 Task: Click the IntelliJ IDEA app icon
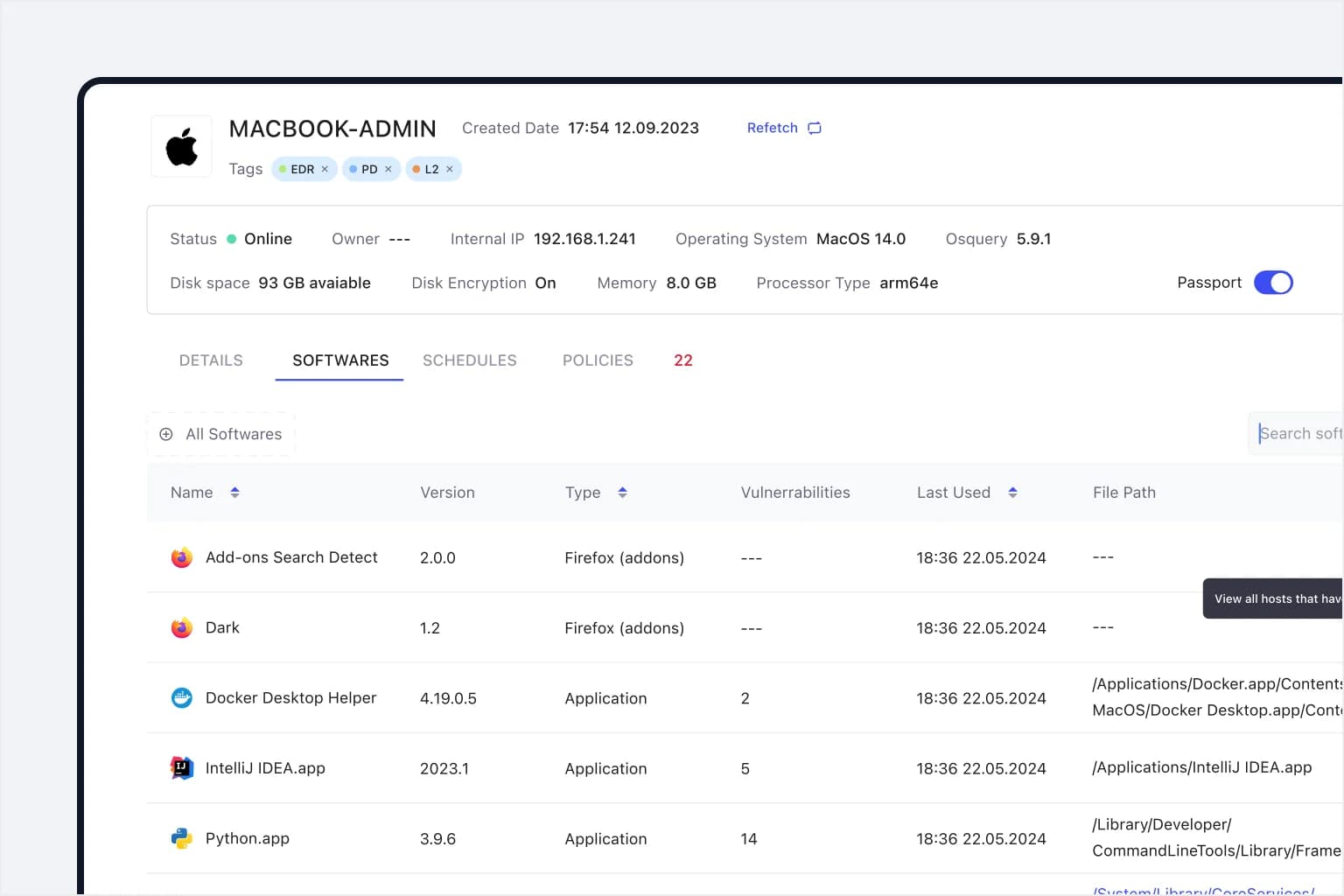coord(181,767)
